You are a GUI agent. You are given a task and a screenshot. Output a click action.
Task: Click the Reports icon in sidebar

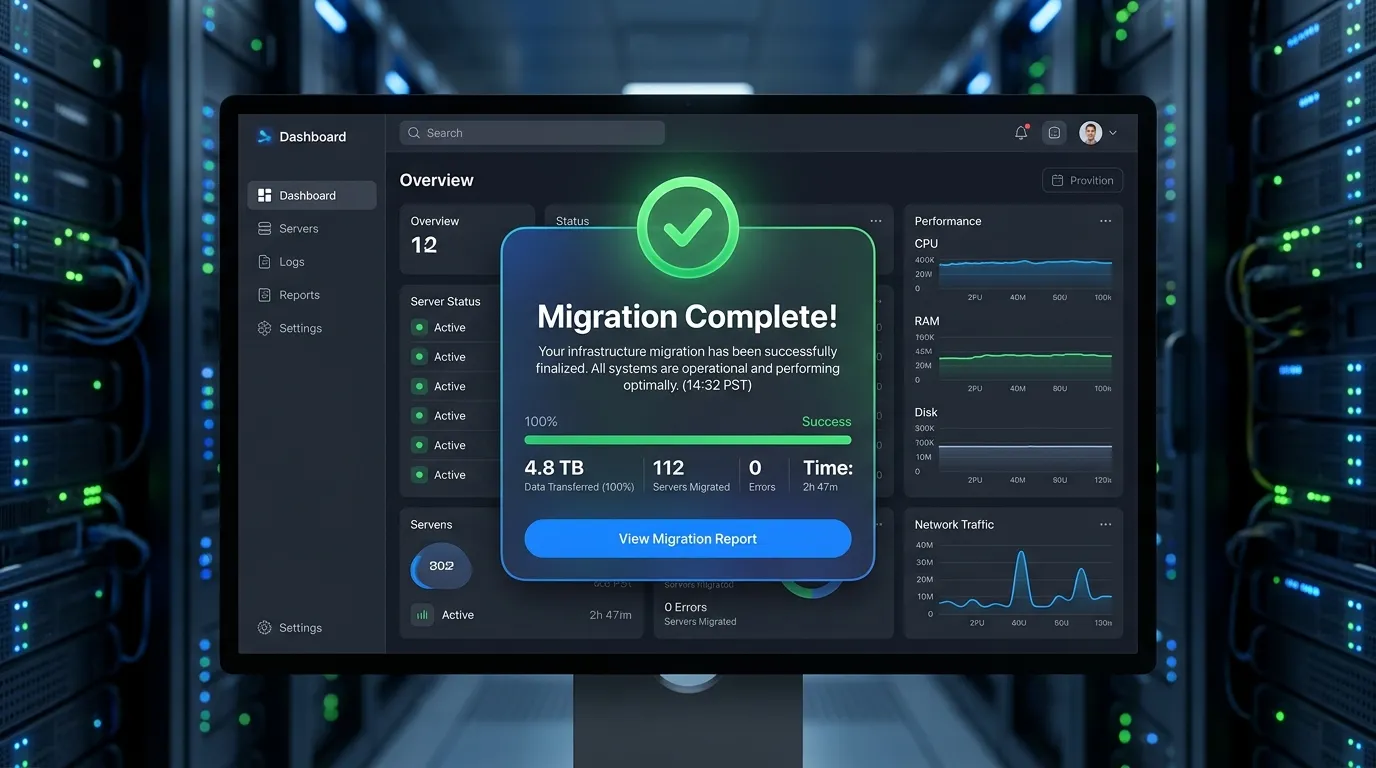coord(264,294)
